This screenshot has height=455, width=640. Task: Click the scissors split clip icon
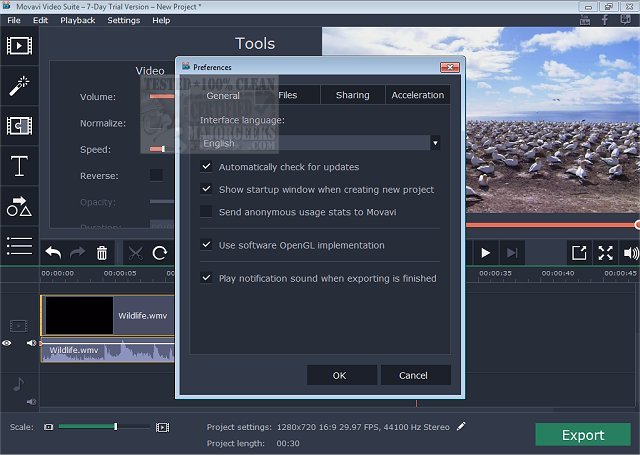135,253
